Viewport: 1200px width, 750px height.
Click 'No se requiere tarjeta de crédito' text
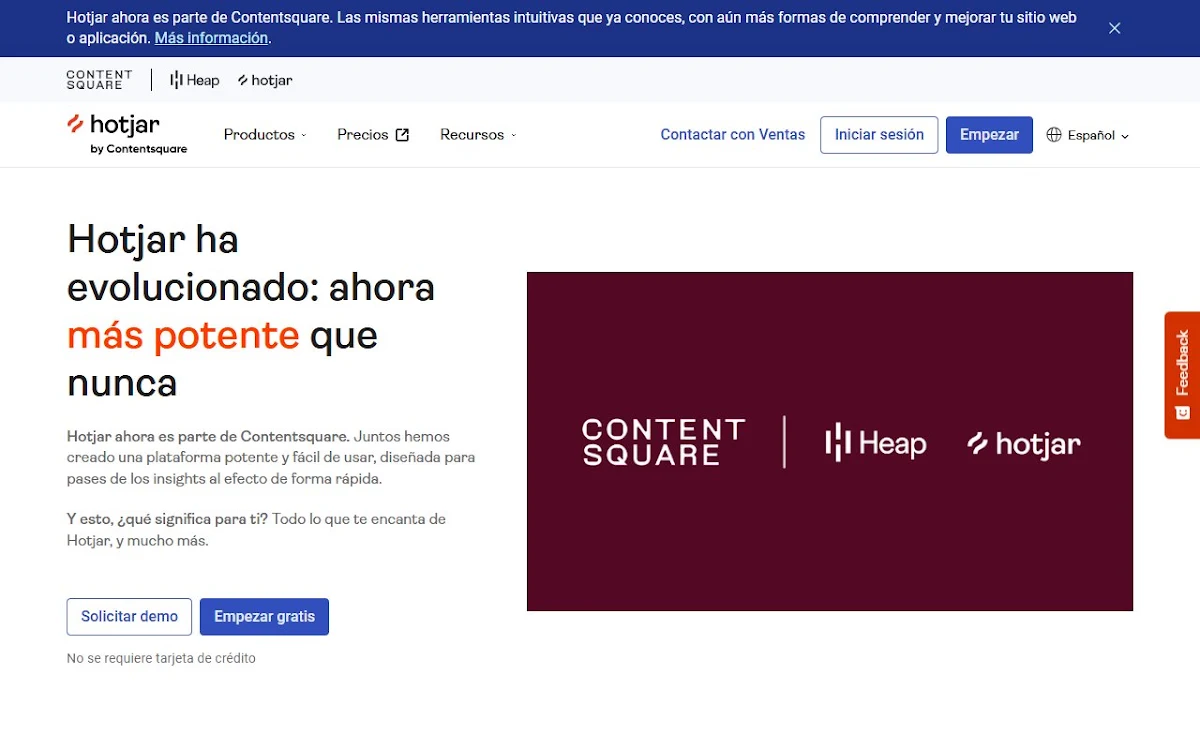click(161, 658)
